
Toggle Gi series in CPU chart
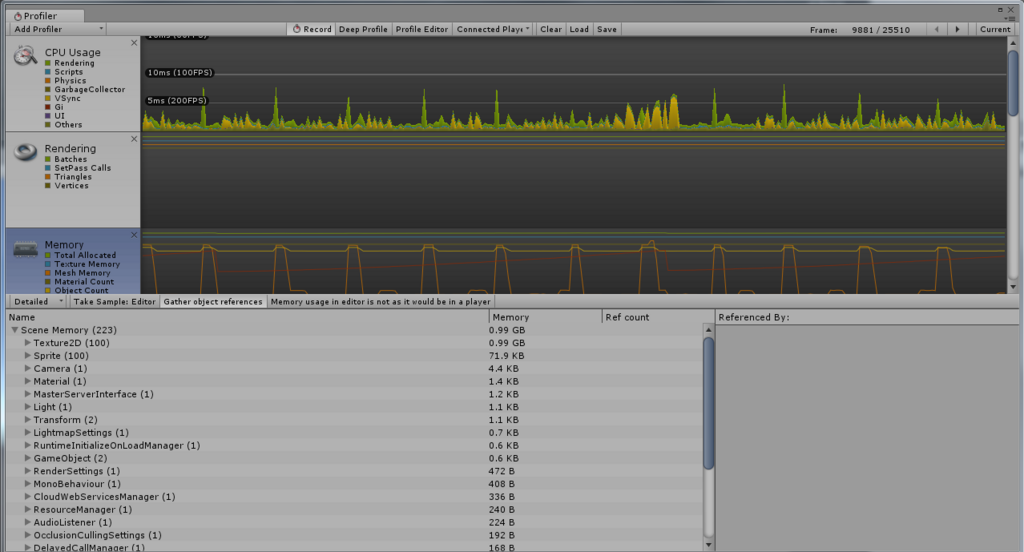48,107
